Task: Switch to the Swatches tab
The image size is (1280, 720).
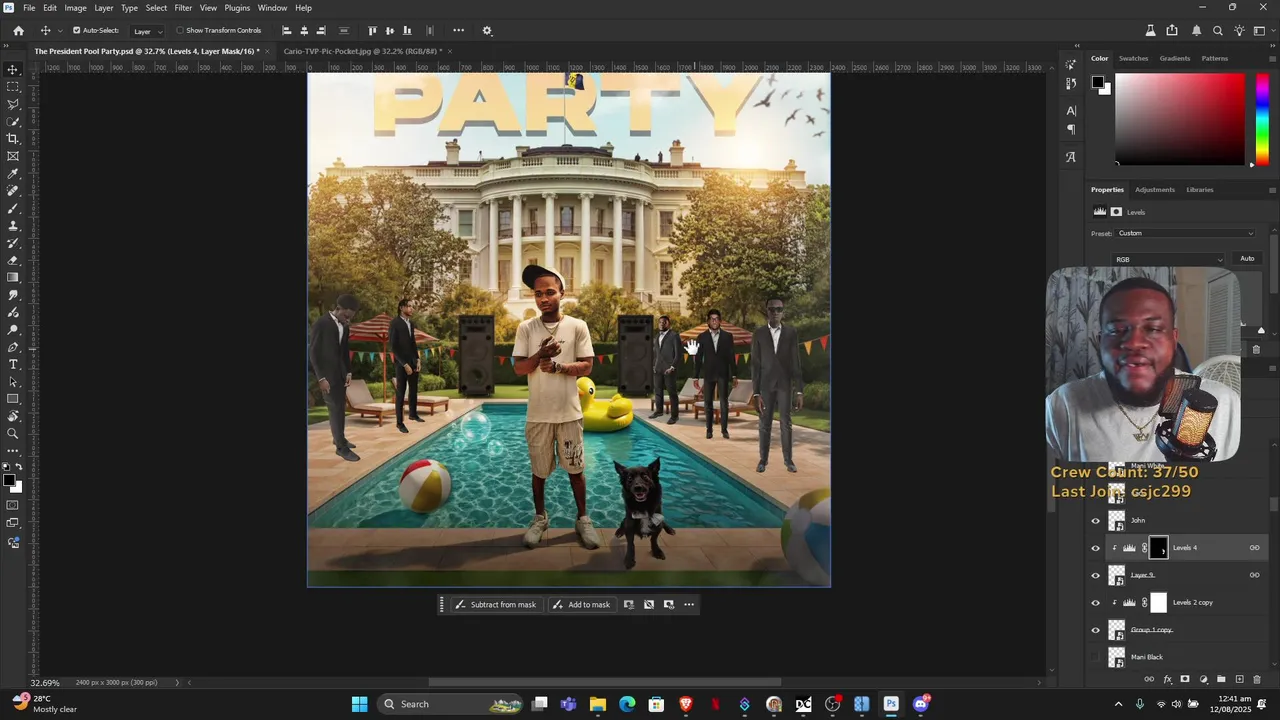Action: (x=1133, y=58)
